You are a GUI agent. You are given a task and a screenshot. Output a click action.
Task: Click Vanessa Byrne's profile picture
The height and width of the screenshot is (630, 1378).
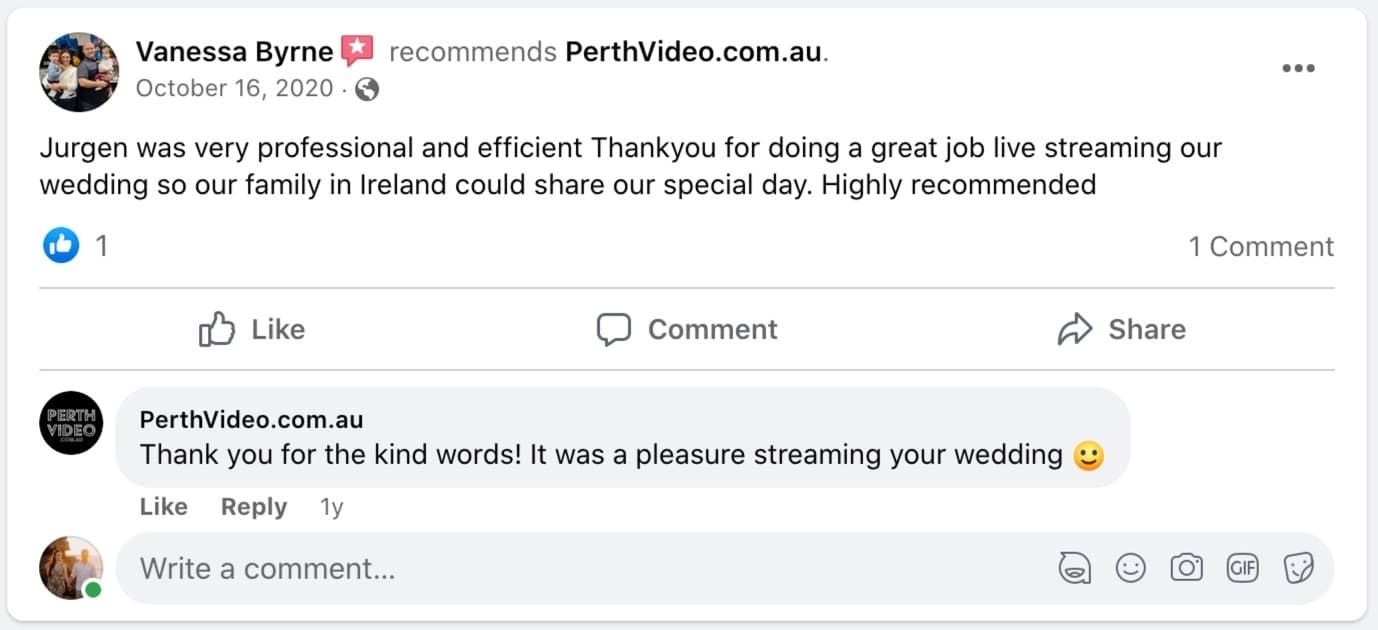(79, 71)
